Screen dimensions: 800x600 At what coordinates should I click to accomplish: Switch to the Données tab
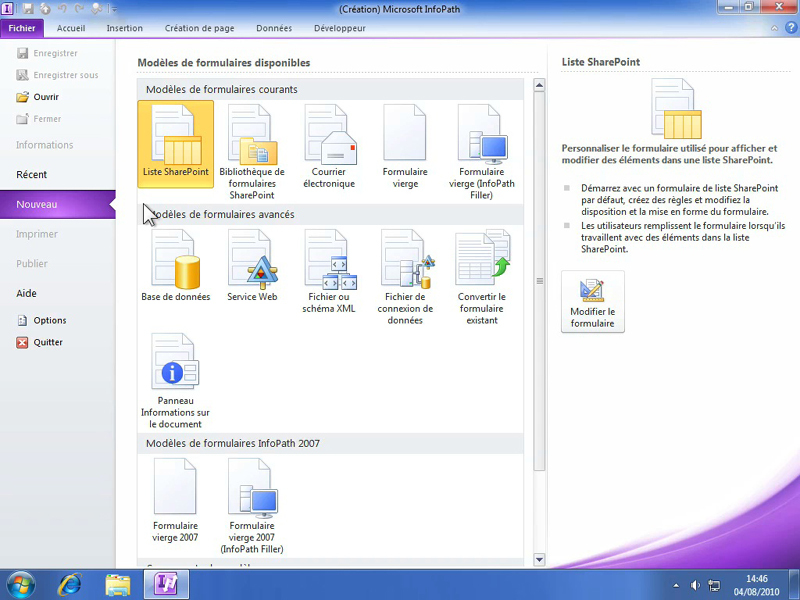pos(274,28)
